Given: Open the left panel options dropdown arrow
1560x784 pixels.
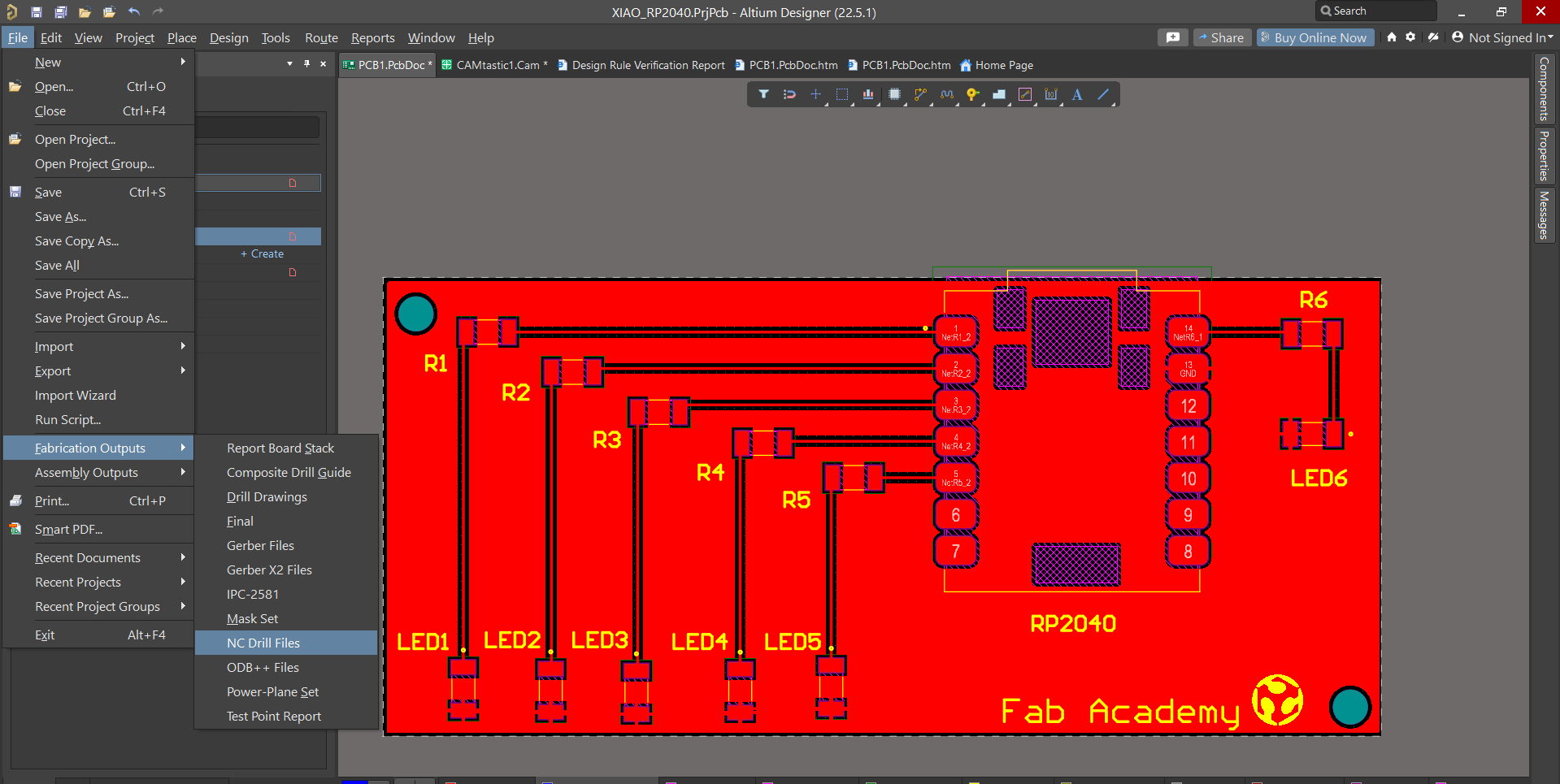Looking at the screenshot, I should [x=290, y=63].
